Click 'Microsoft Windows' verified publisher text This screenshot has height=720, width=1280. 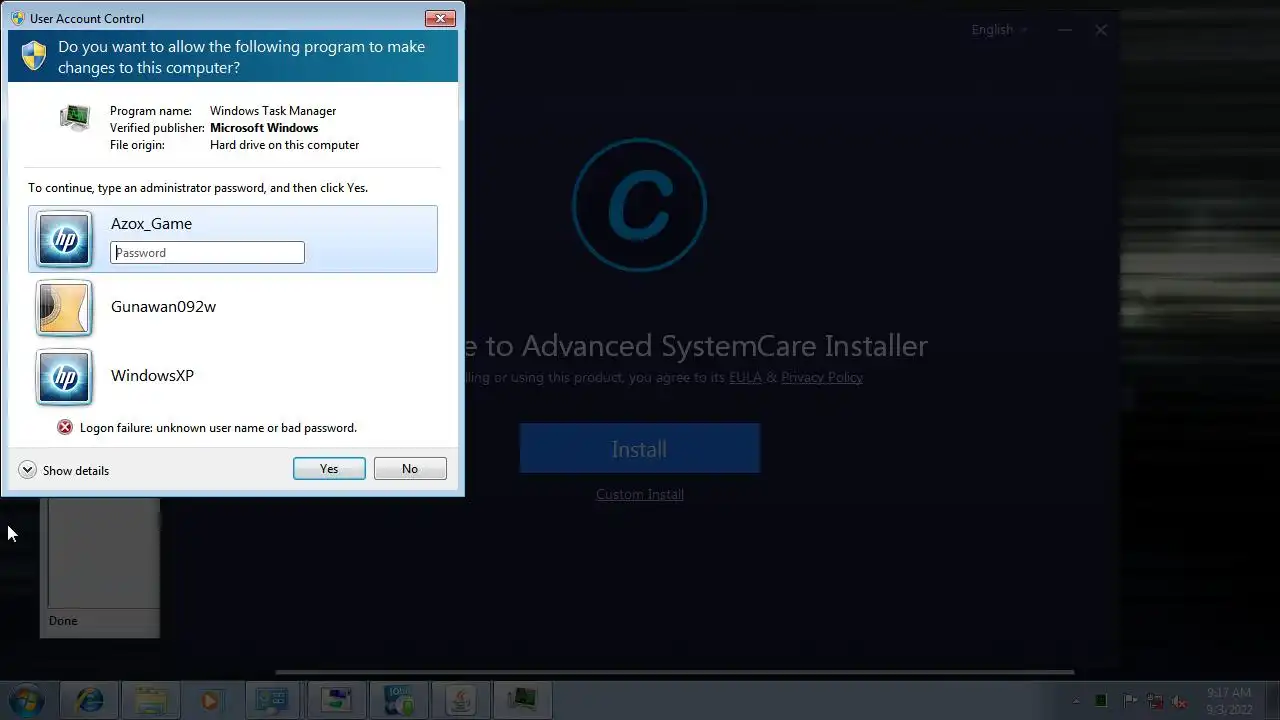(264, 128)
